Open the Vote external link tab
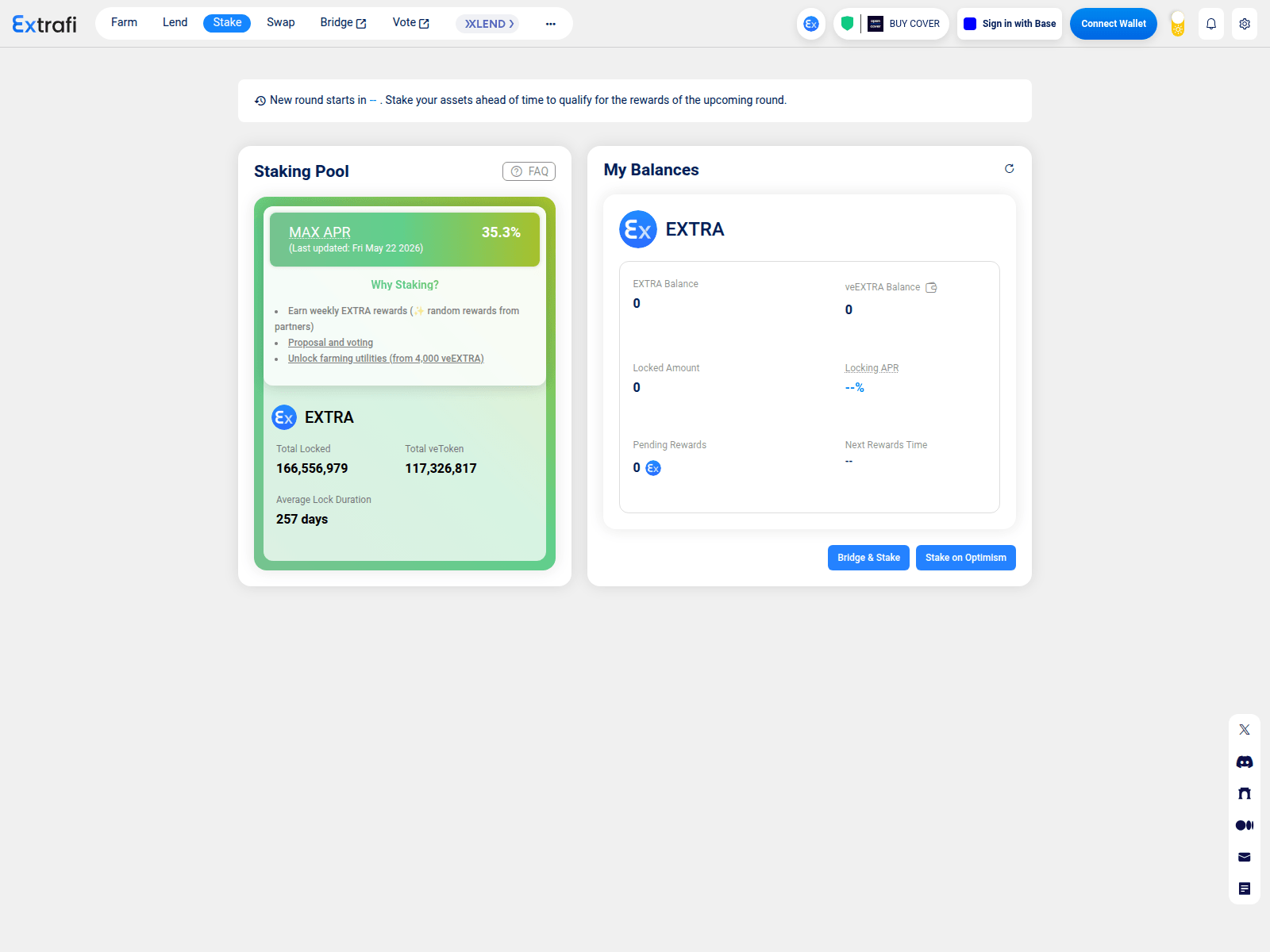The width and height of the screenshot is (1270, 952). tap(410, 22)
